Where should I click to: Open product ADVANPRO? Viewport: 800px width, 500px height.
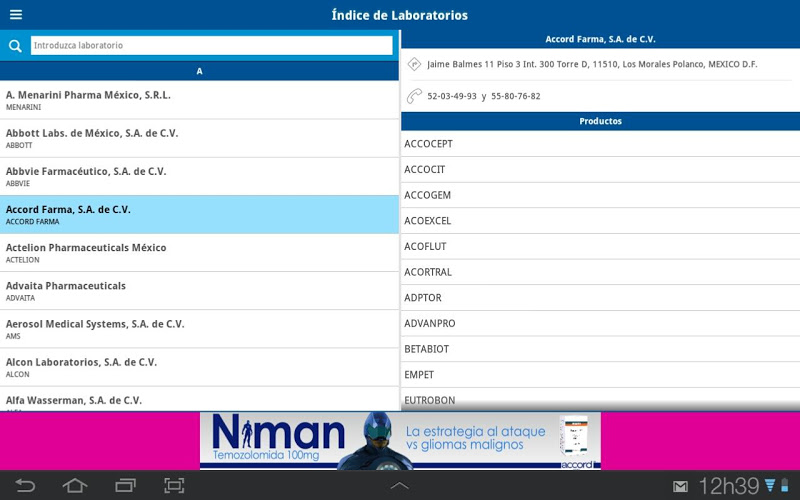coord(601,323)
